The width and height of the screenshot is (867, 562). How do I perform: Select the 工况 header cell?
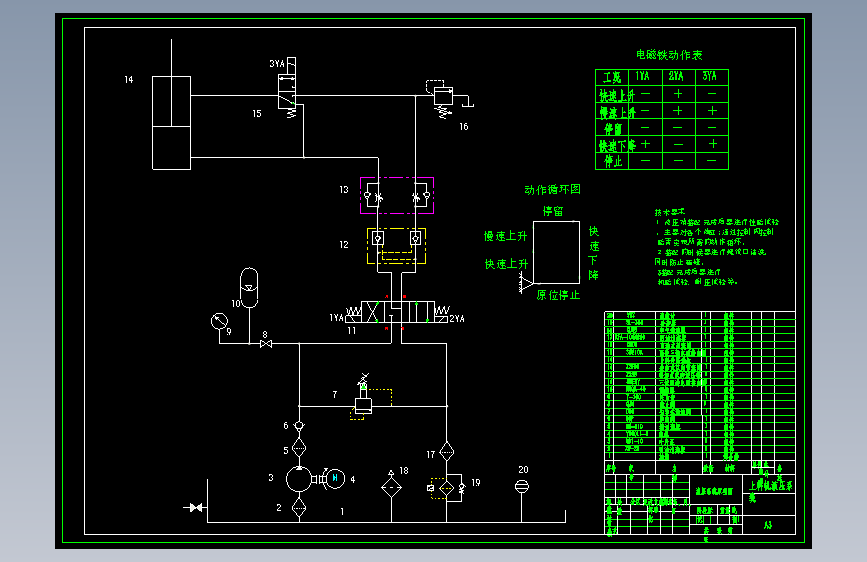click(612, 77)
